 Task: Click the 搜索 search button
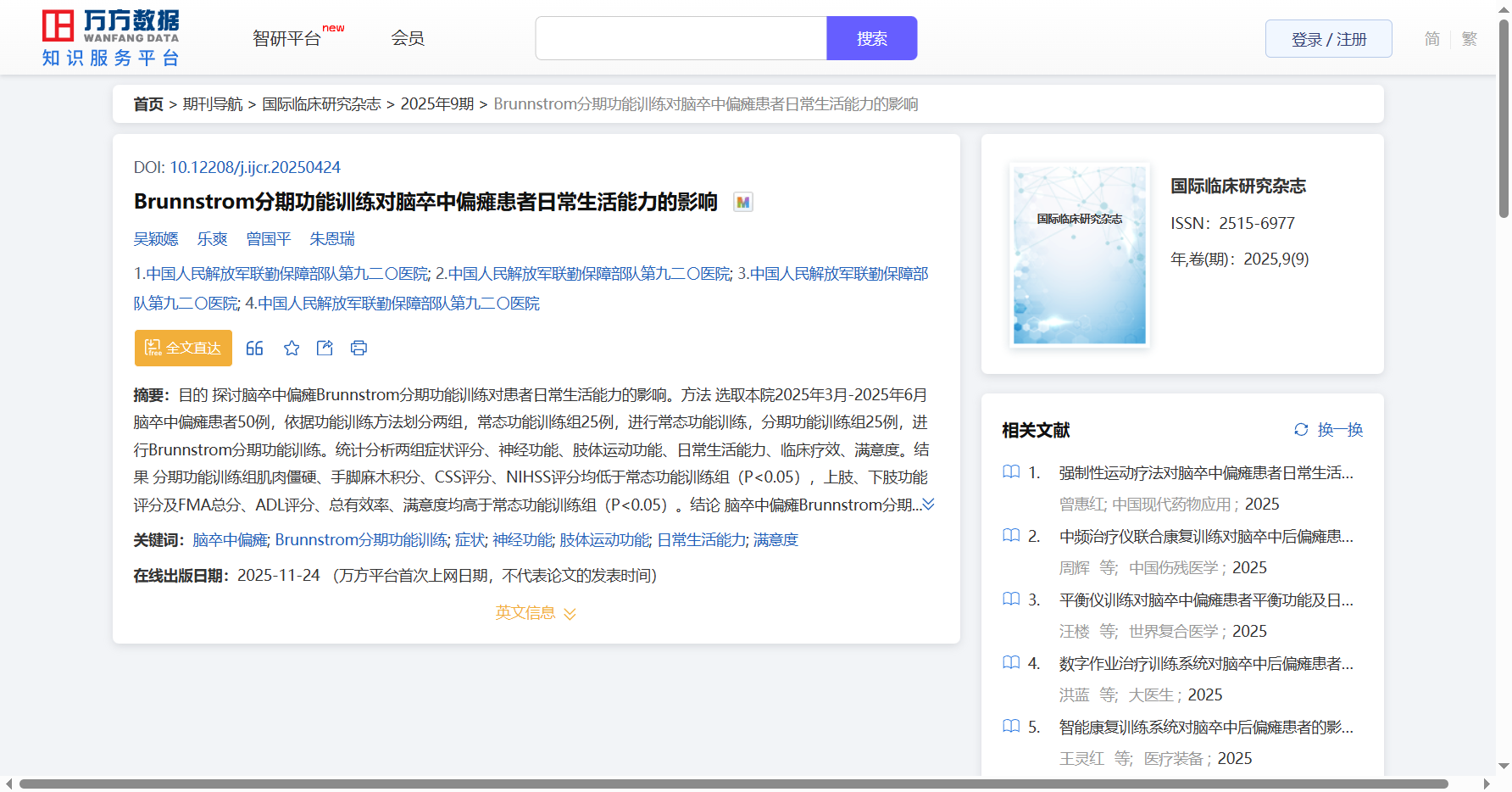pyautogui.click(x=871, y=39)
